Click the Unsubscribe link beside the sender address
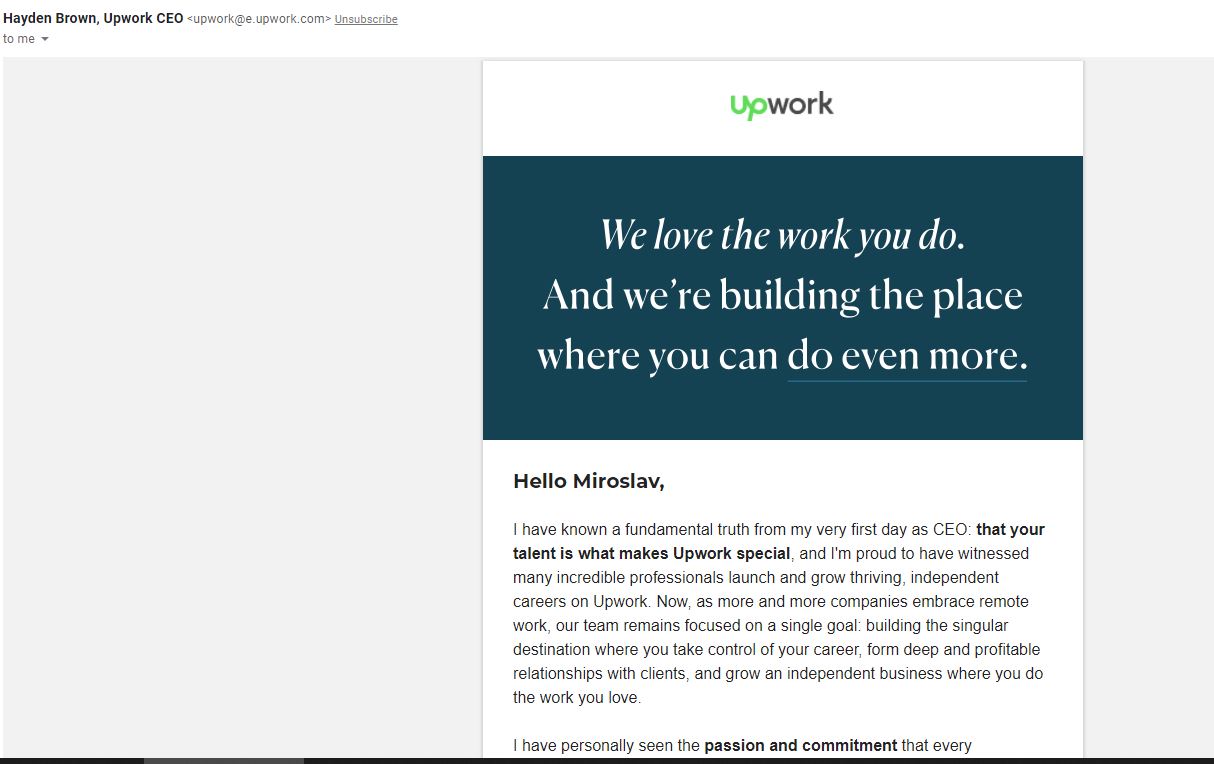This screenshot has width=1214, height=764. tap(366, 19)
